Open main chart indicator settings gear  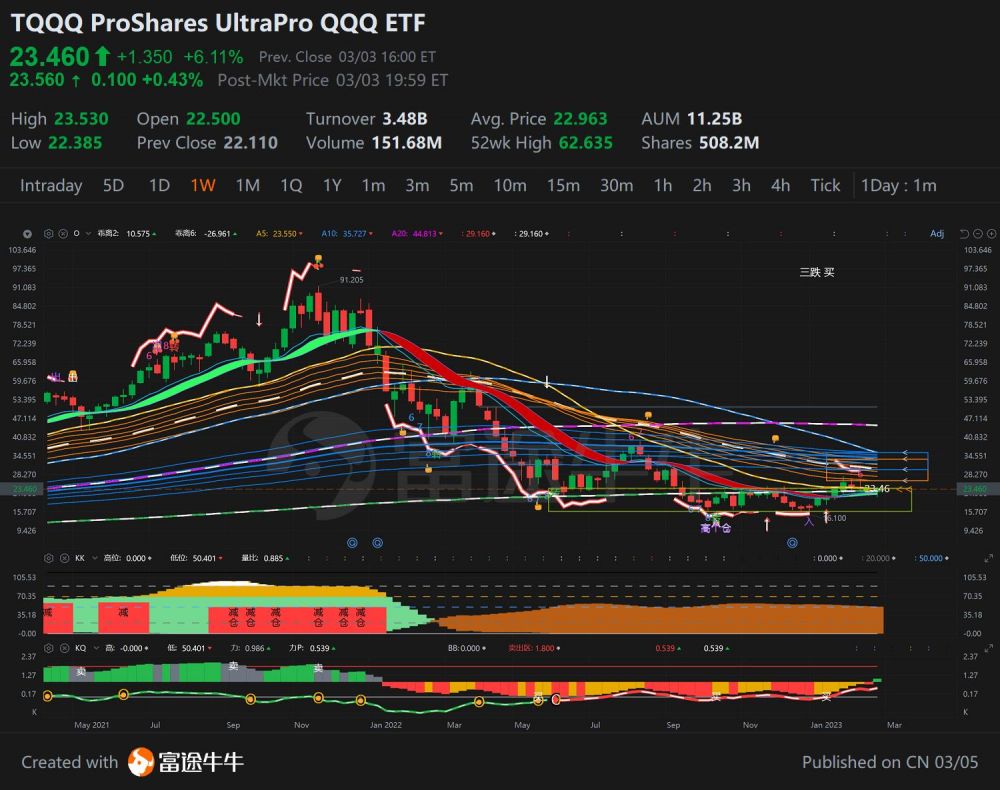pyautogui.click(x=48, y=234)
